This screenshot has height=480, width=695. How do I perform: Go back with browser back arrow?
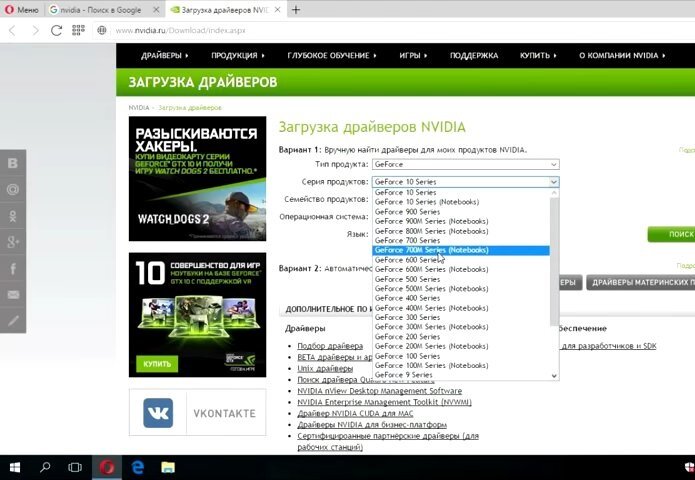click(x=12, y=30)
